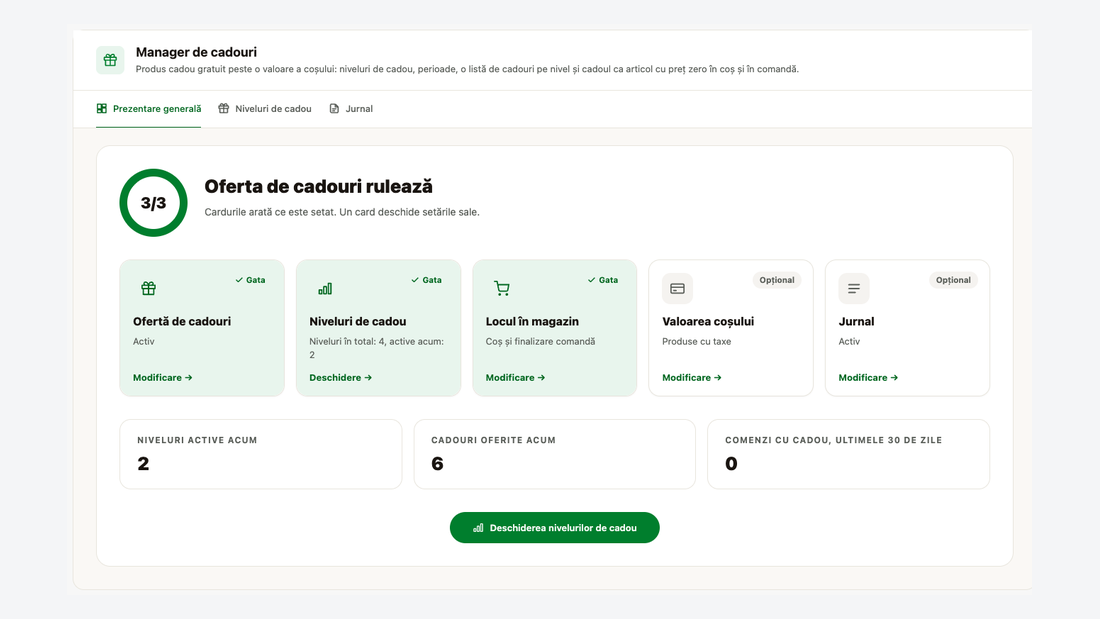Screen dimensions: 1100x619
Task: Click Modificare link on the Jurnal card
Action: [x=868, y=378]
